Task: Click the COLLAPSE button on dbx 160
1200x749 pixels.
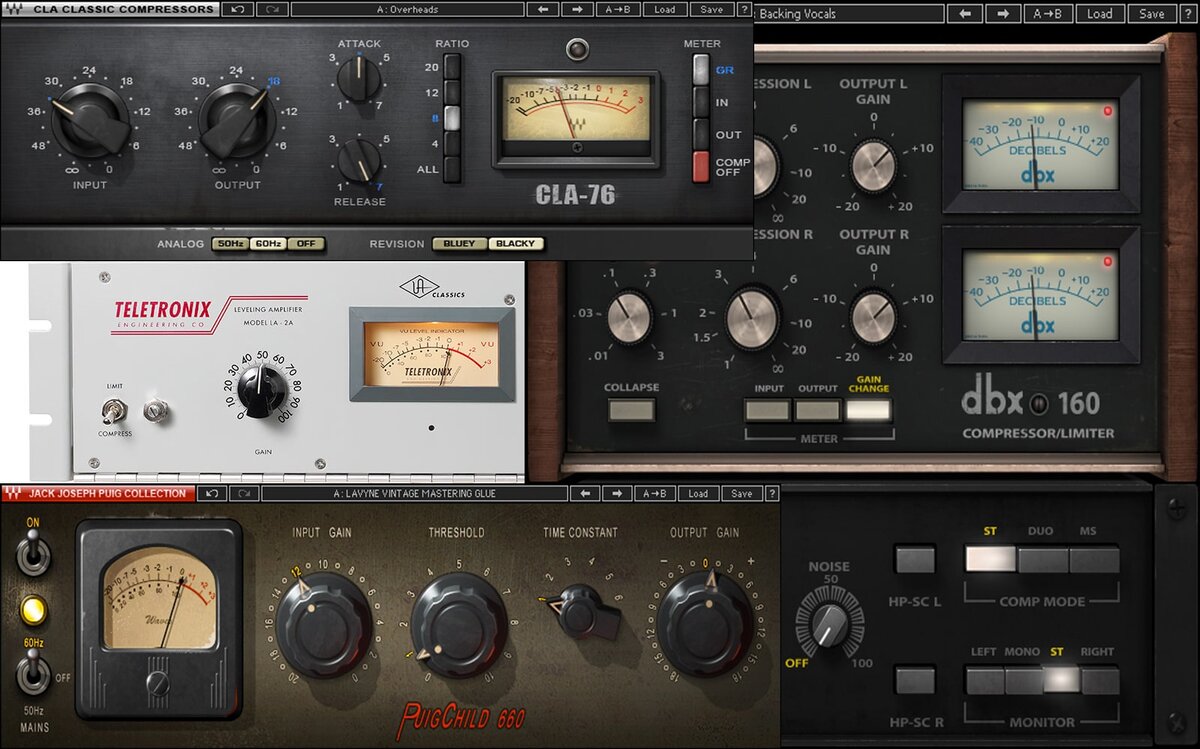Action: click(632, 410)
